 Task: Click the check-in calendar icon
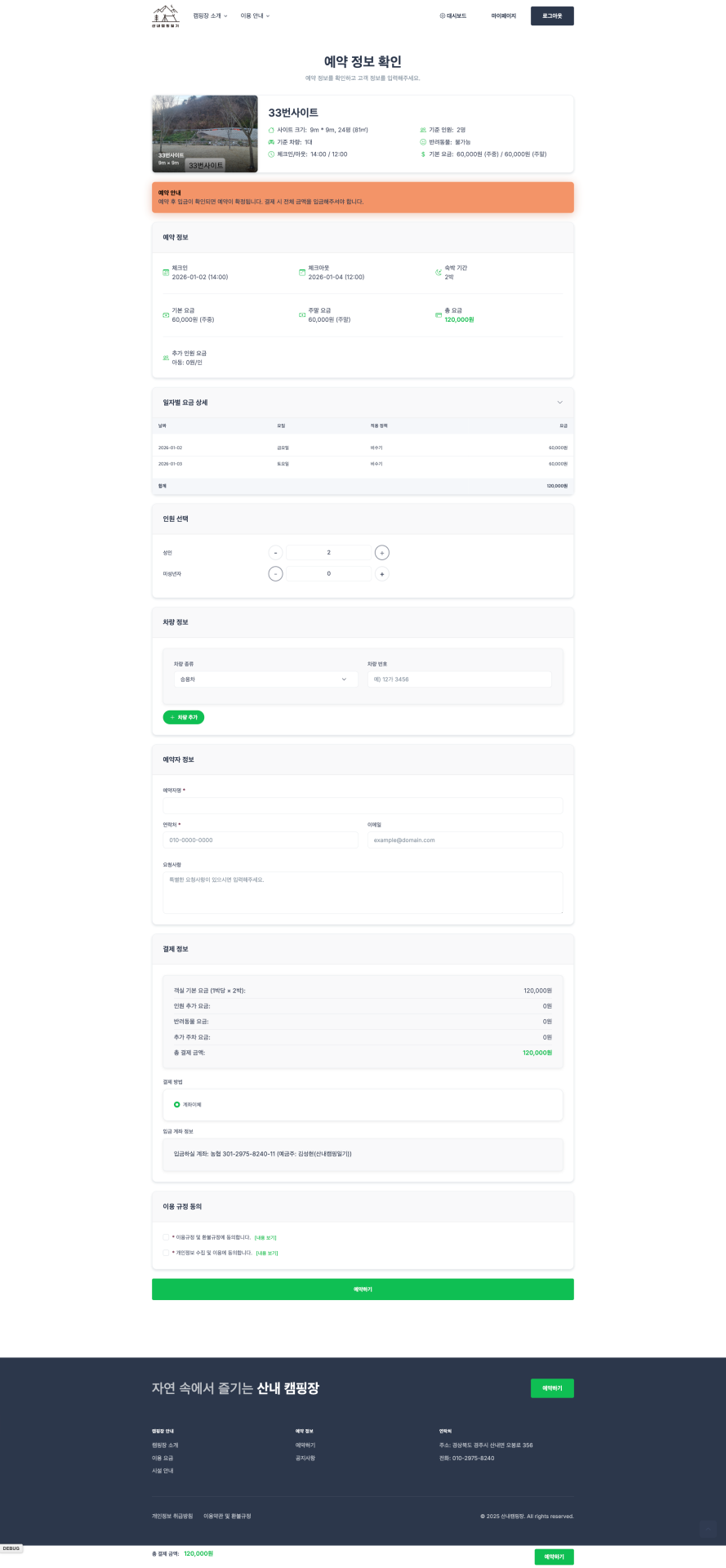166,273
